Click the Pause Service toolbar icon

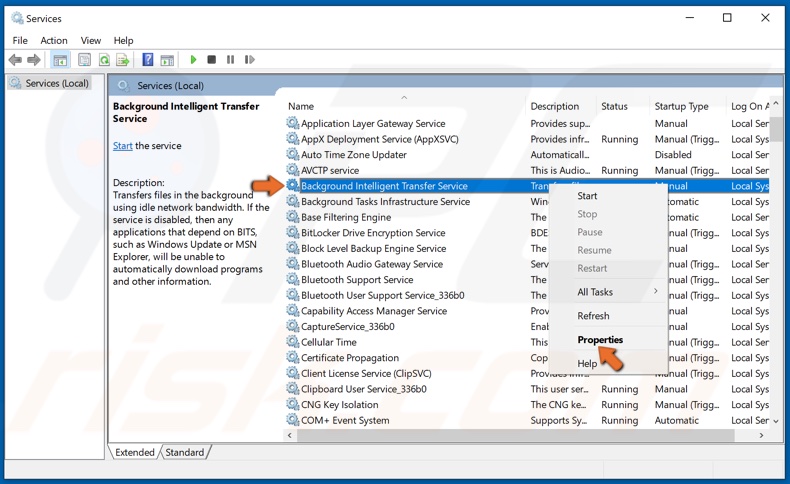230,59
